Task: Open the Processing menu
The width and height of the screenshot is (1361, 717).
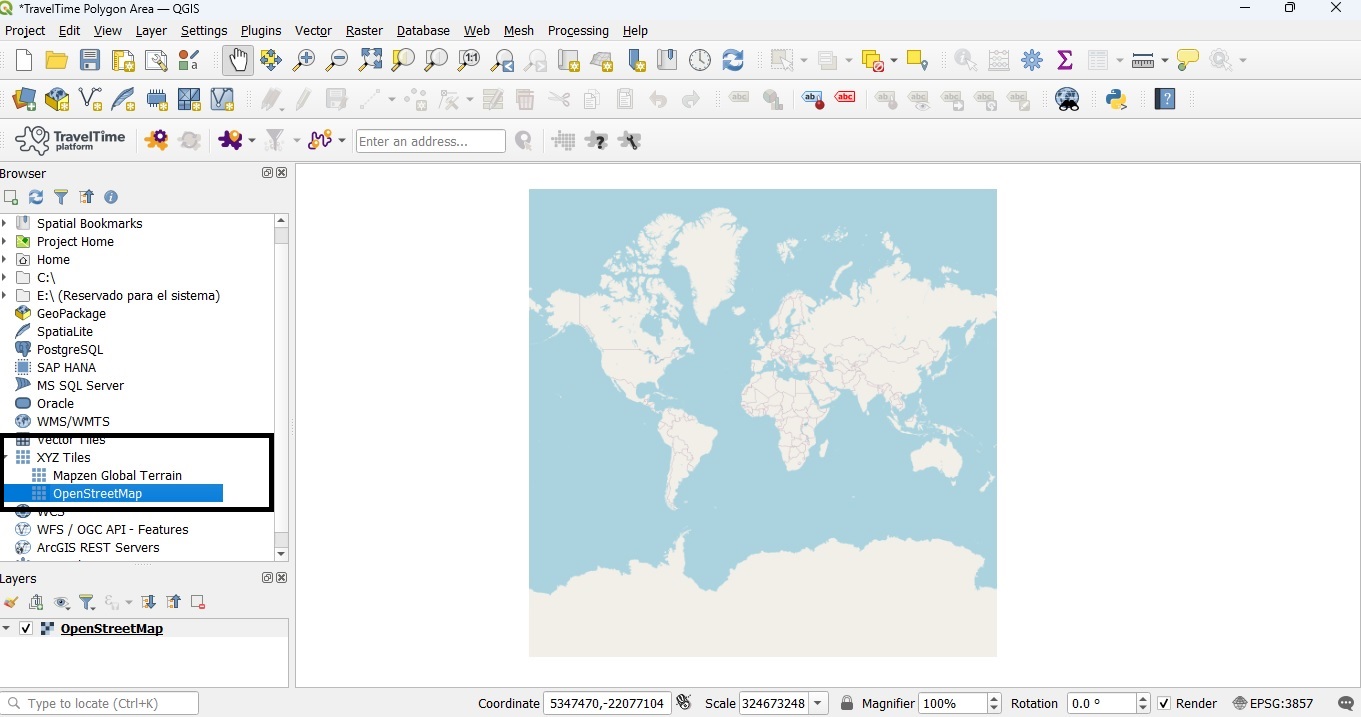Action: 578,31
